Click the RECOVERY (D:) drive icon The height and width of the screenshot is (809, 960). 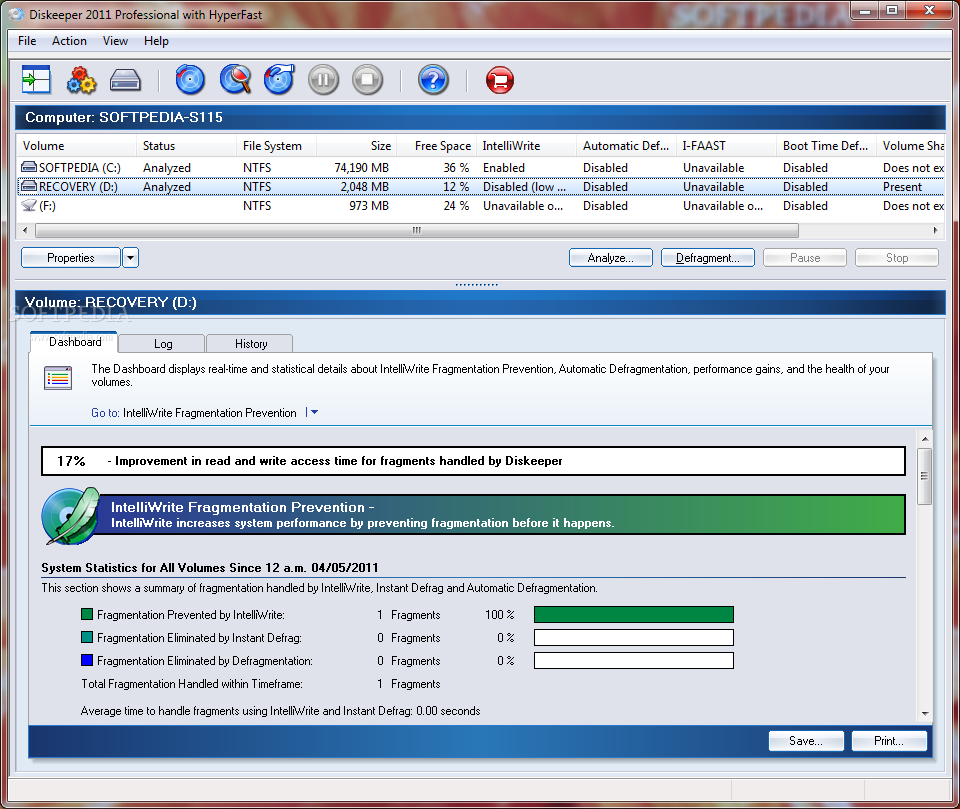[x=29, y=186]
